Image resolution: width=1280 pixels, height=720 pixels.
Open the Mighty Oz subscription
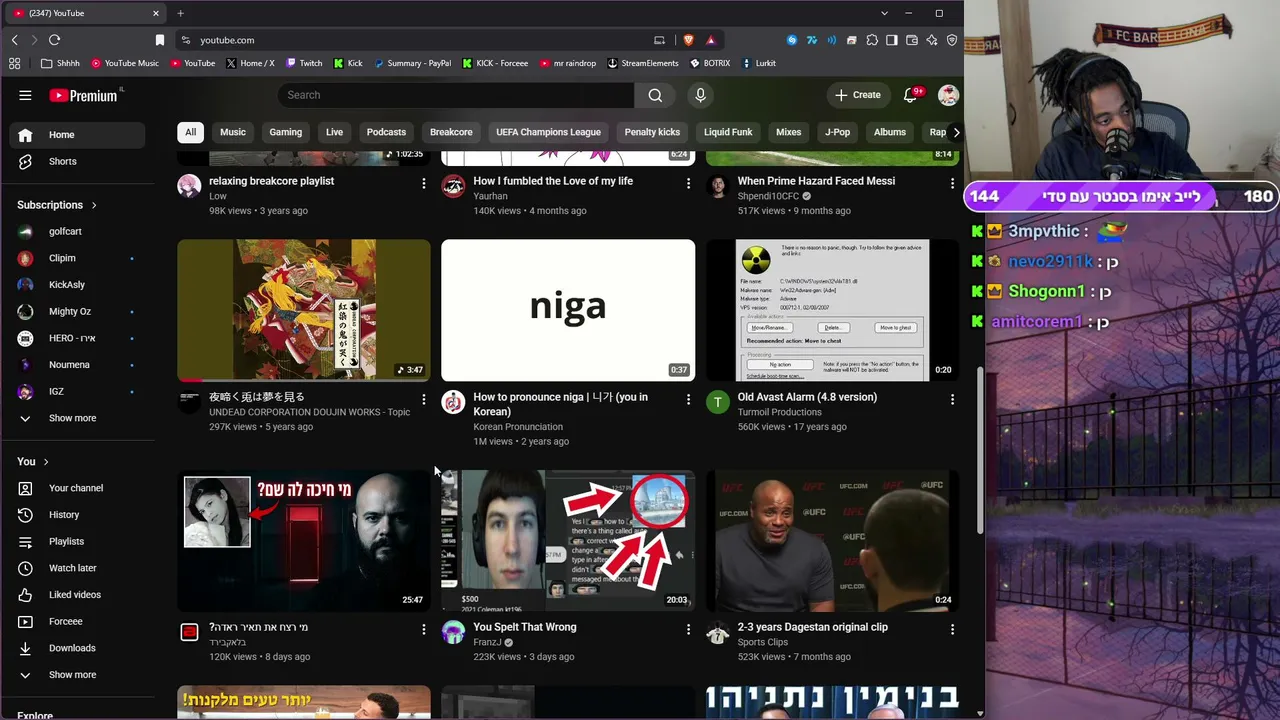[78, 311]
